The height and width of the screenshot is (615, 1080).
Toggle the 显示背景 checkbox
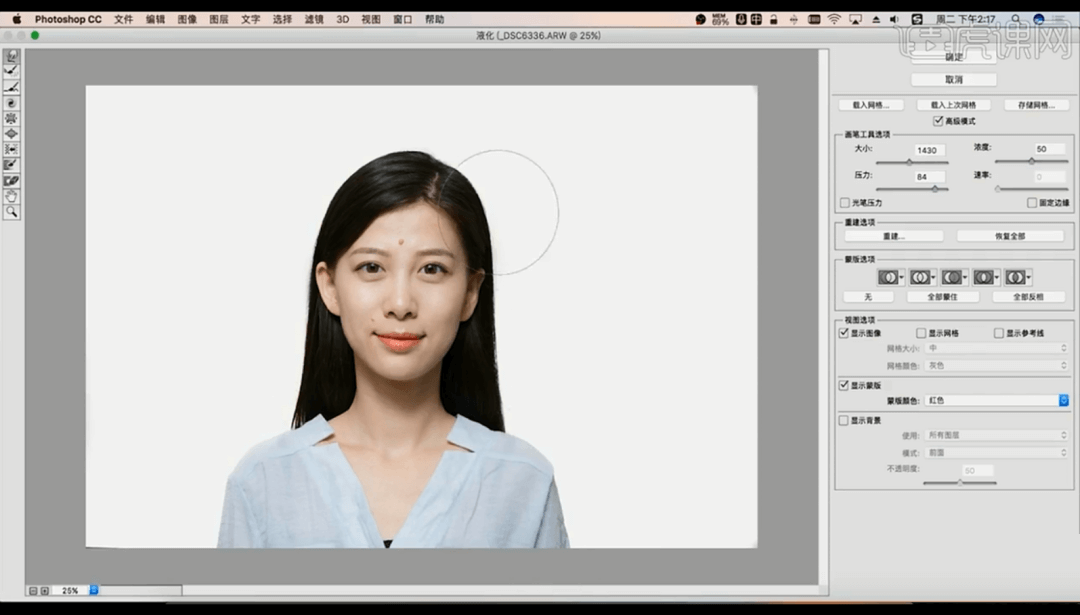(x=845, y=420)
